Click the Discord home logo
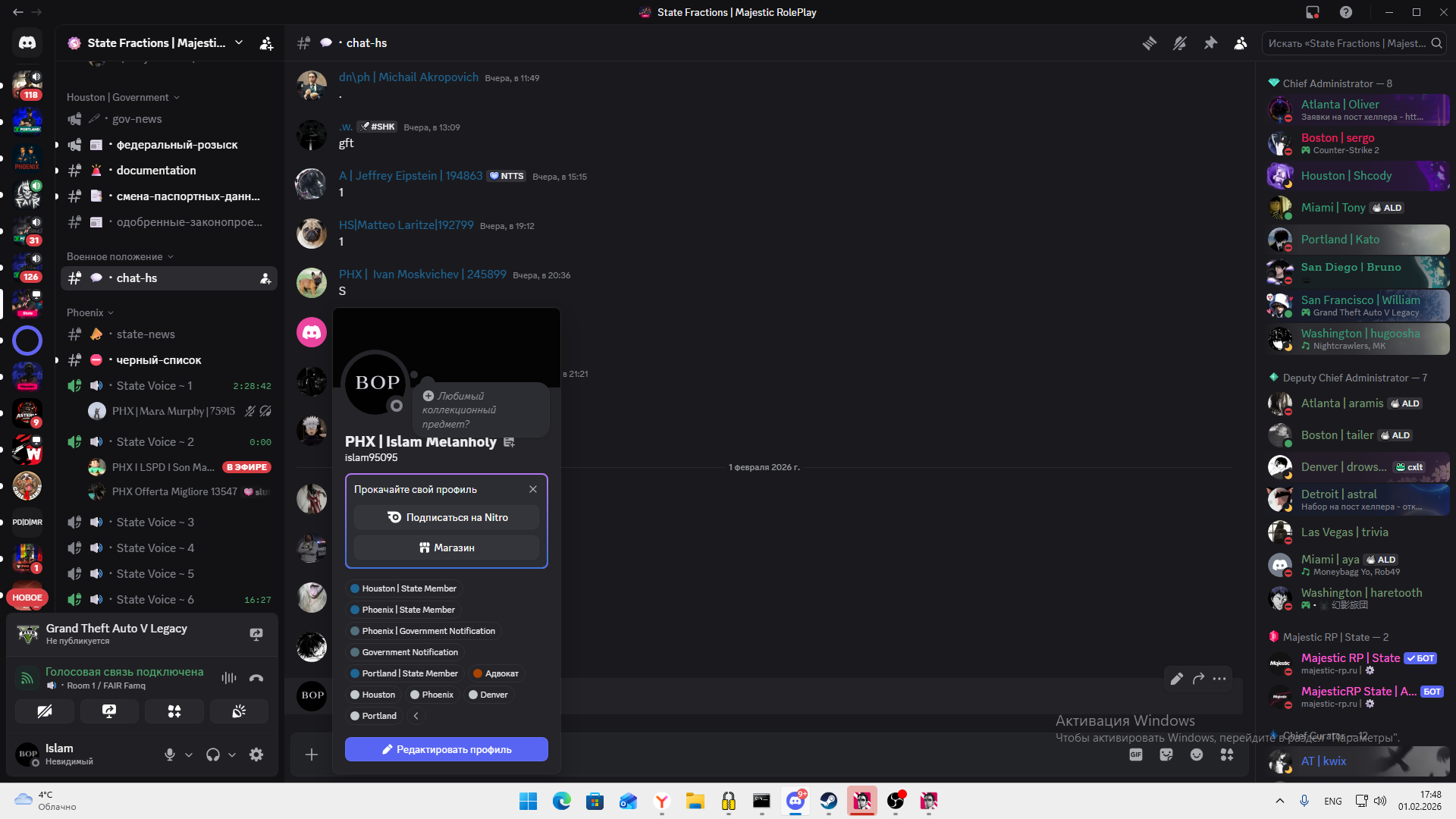Screen dimensions: 1456x819 27,43
